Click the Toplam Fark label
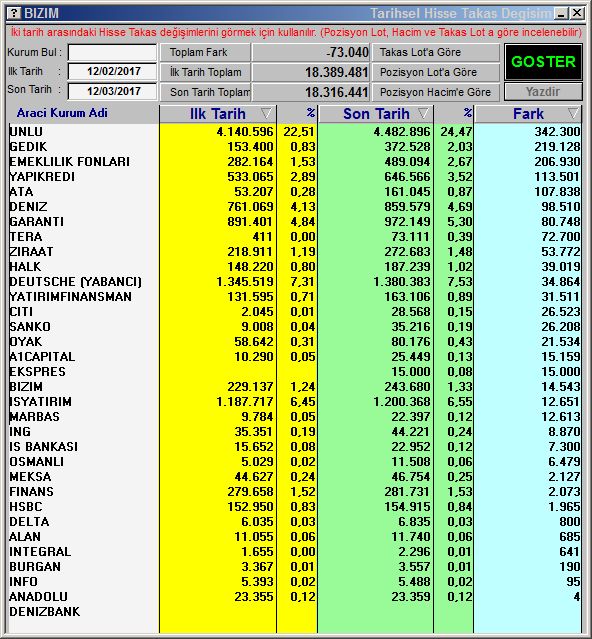Screen dimensions: 592x639 click(198, 52)
